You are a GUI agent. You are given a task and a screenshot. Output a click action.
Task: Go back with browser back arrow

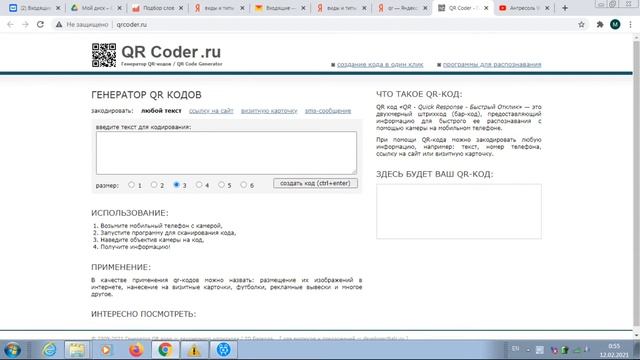[10, 24]
